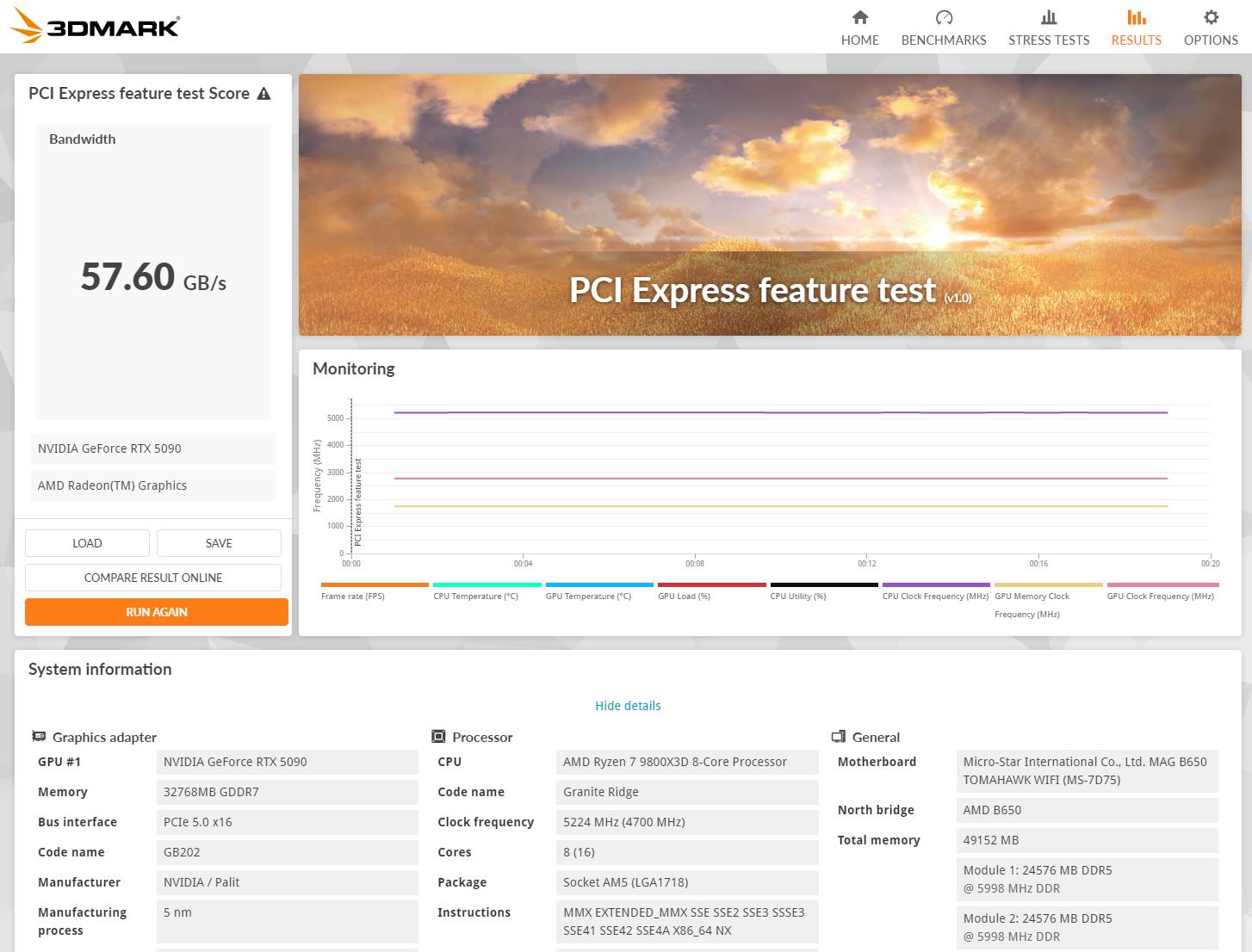The image size is (1252, 952).
Task: Click the 5224 MHz clock frequency value
Action: (x=687, y=822)
